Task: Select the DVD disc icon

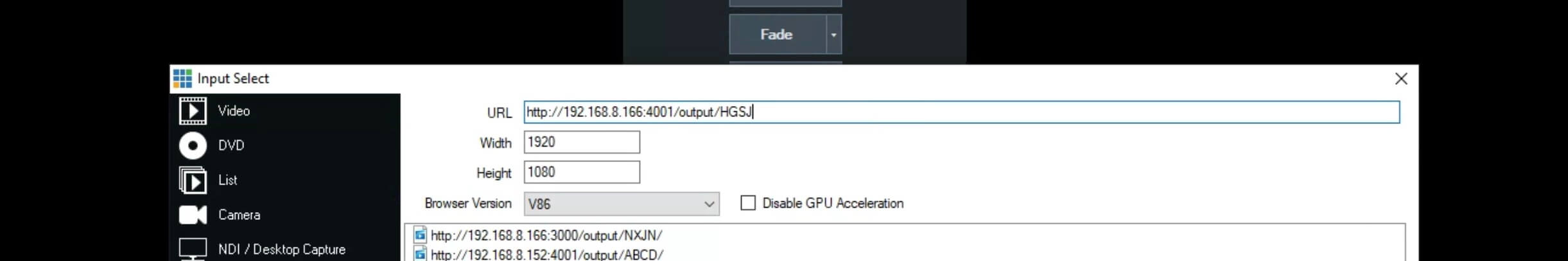Action: click(193, 145)
